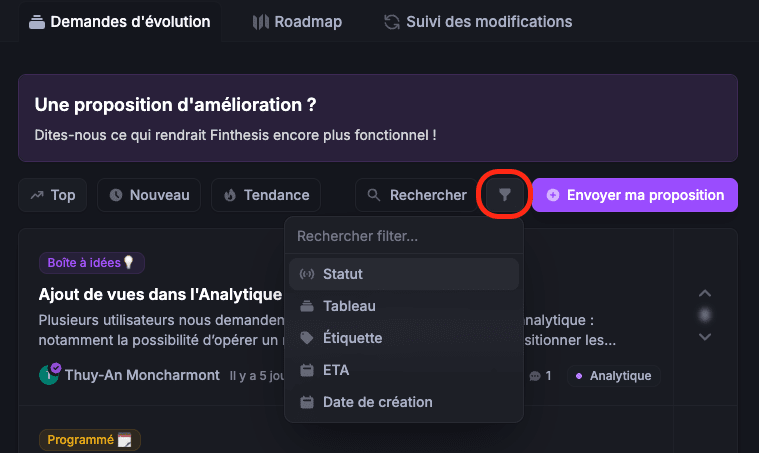Choose the Étiquette filter option
This screenshot has width=759, height=453.
click(404, 338)
